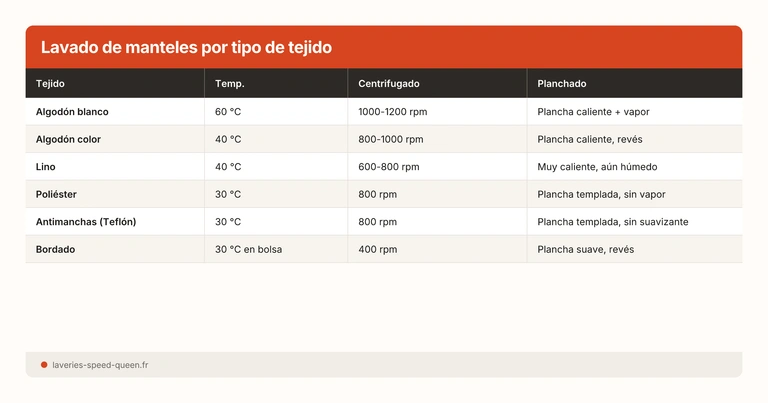Click the 600-800 rpm cell
Image resolution: width=768 pixels, height=403 pixels.
coord(388,166)
